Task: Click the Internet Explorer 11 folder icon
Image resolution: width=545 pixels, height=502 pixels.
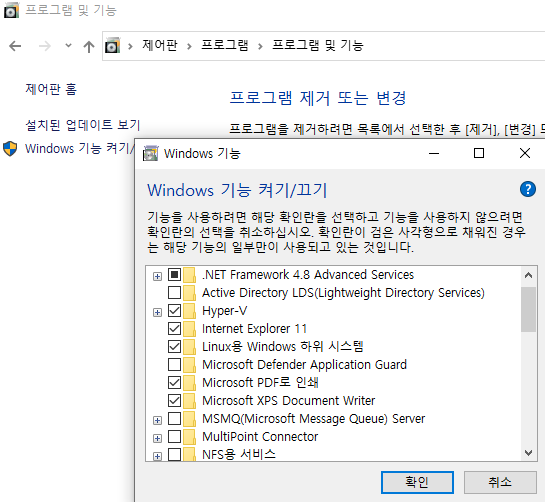Action: point(189,329)
